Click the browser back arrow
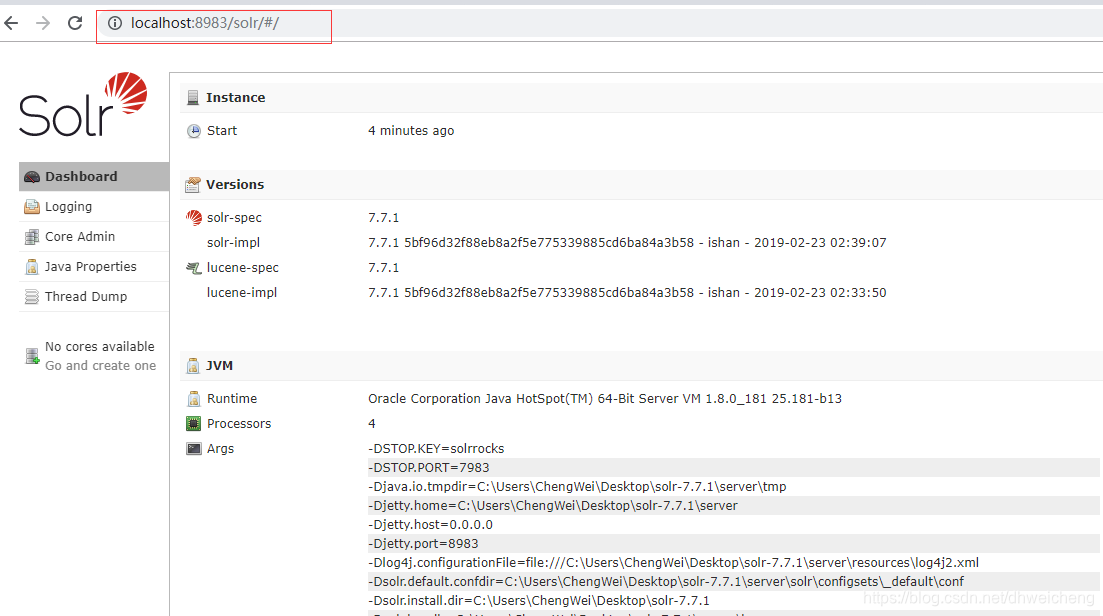Viewport: 1103px width, 616px height. 11,23
